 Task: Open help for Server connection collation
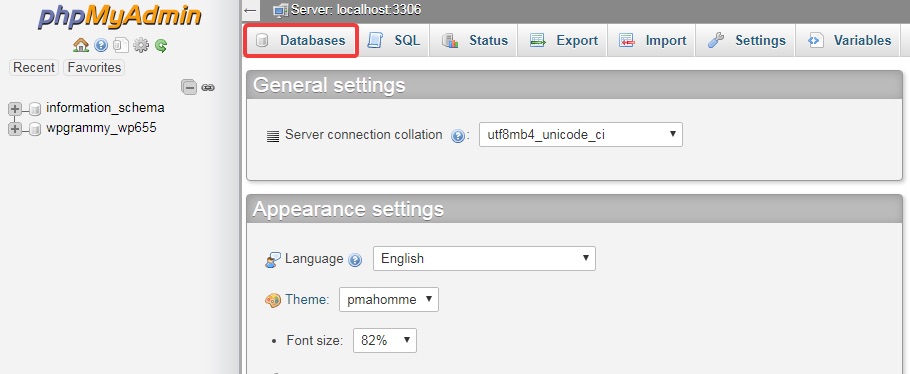457,136
